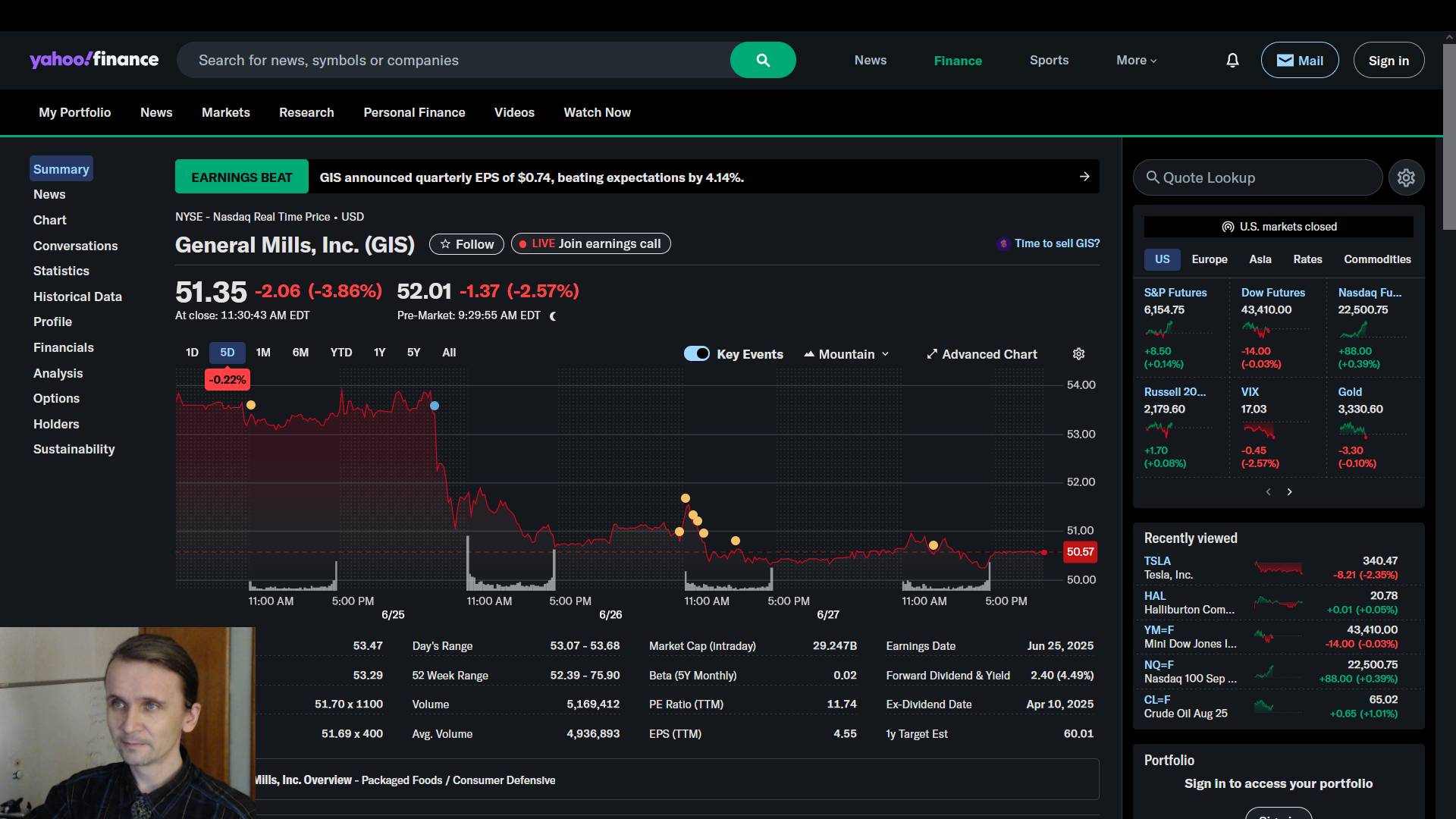Click the earnings beat banner arrow
The image size is (1456, 819).
pyautogui.click(x=1084, y=177)
